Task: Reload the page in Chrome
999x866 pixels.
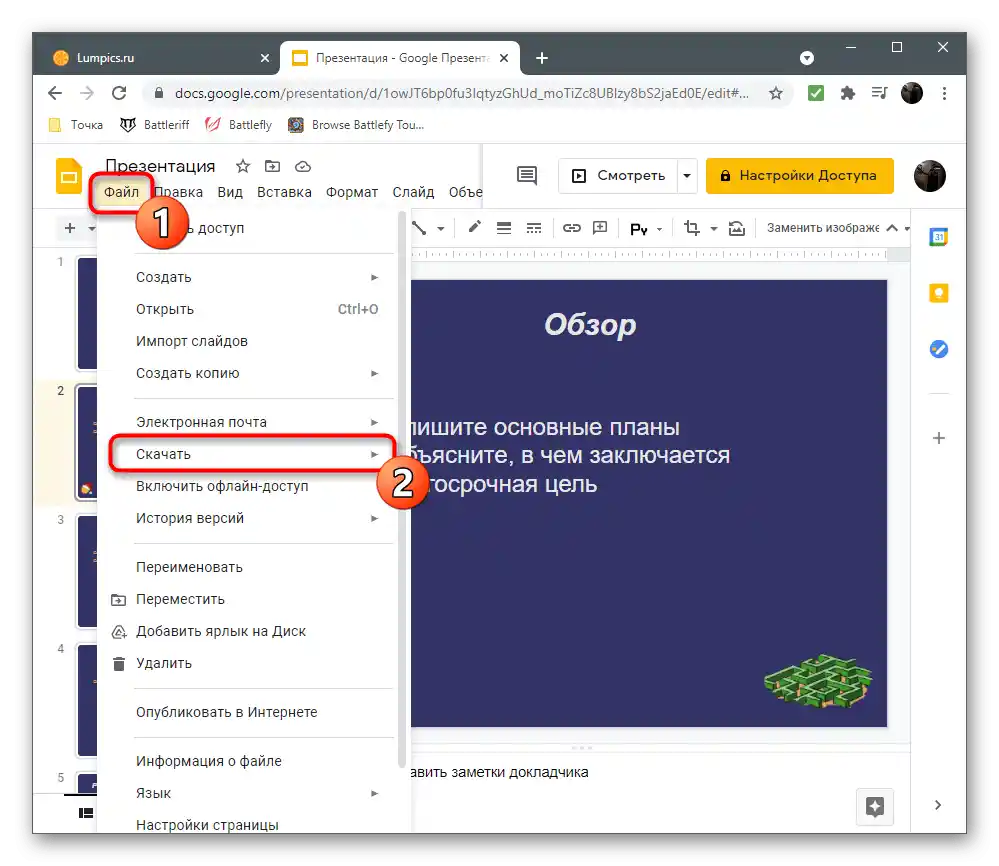Action: pos(119,94)
